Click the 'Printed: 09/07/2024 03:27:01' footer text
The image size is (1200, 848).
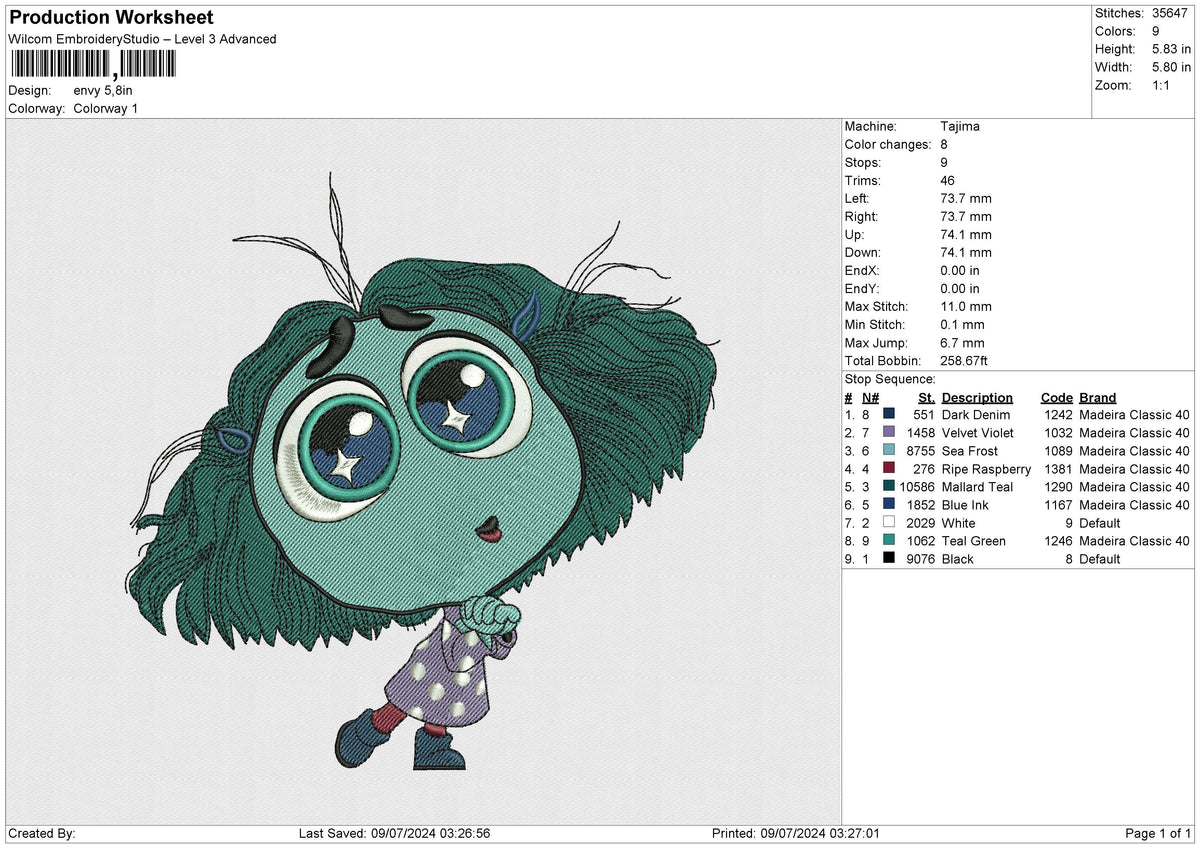pos(796,834)
